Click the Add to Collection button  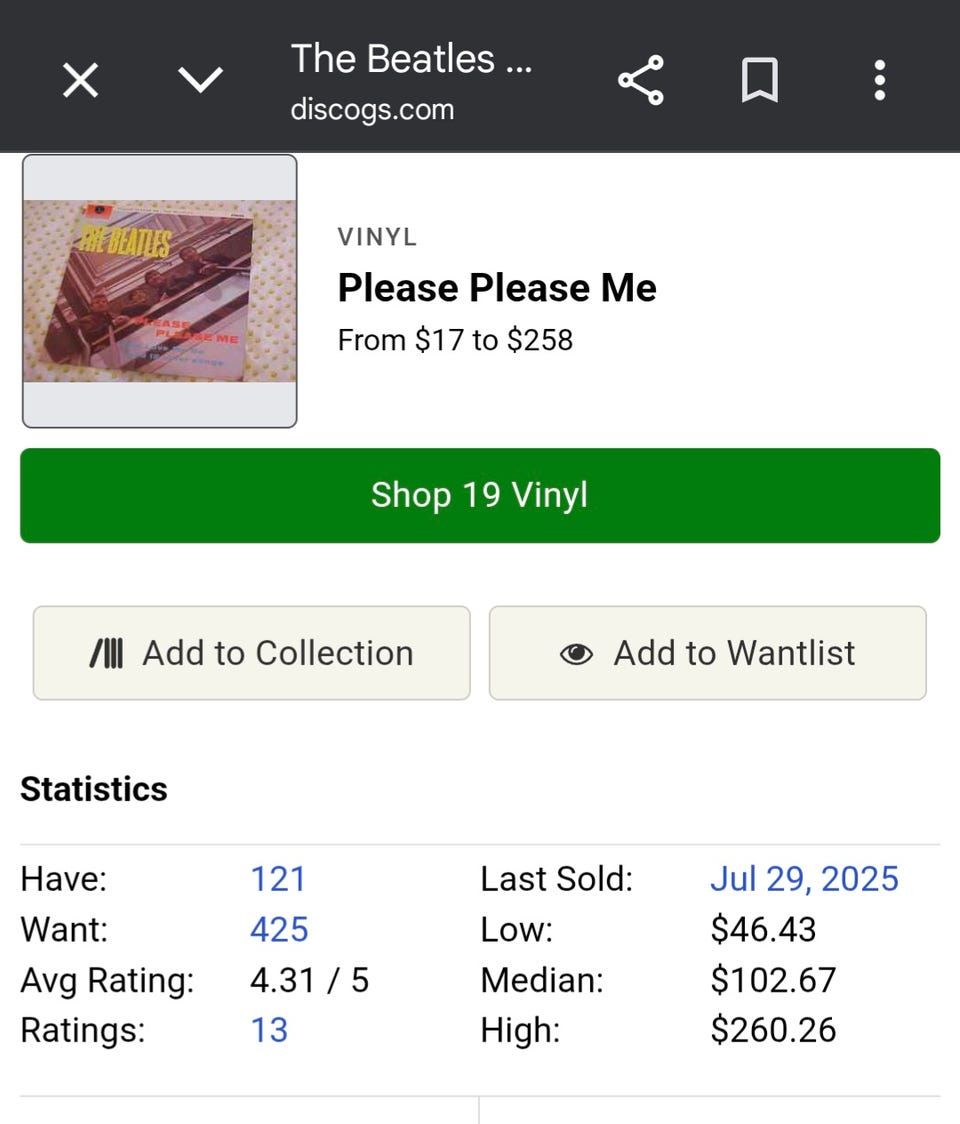(x=251, y=653)
